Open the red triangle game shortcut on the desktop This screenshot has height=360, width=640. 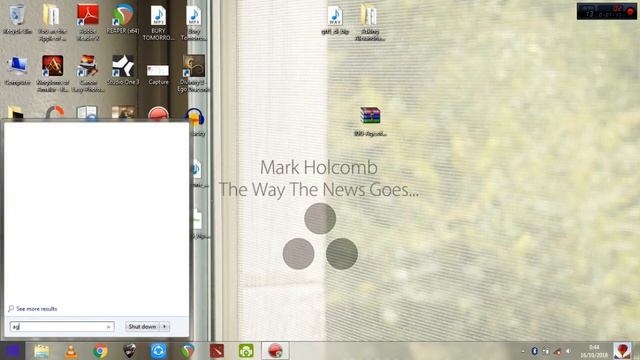53,73
